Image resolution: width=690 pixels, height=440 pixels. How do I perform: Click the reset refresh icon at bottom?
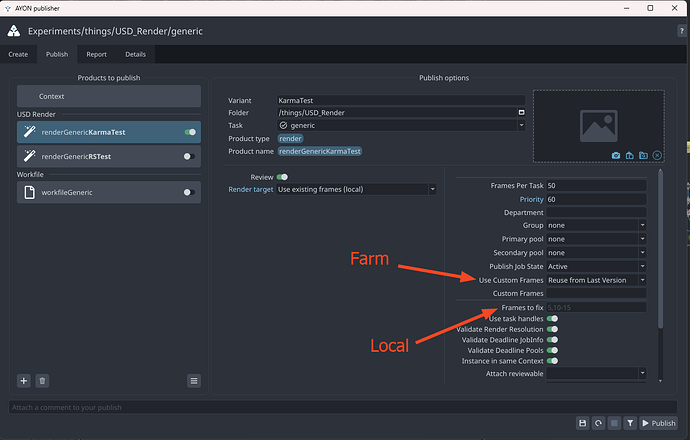597,423
